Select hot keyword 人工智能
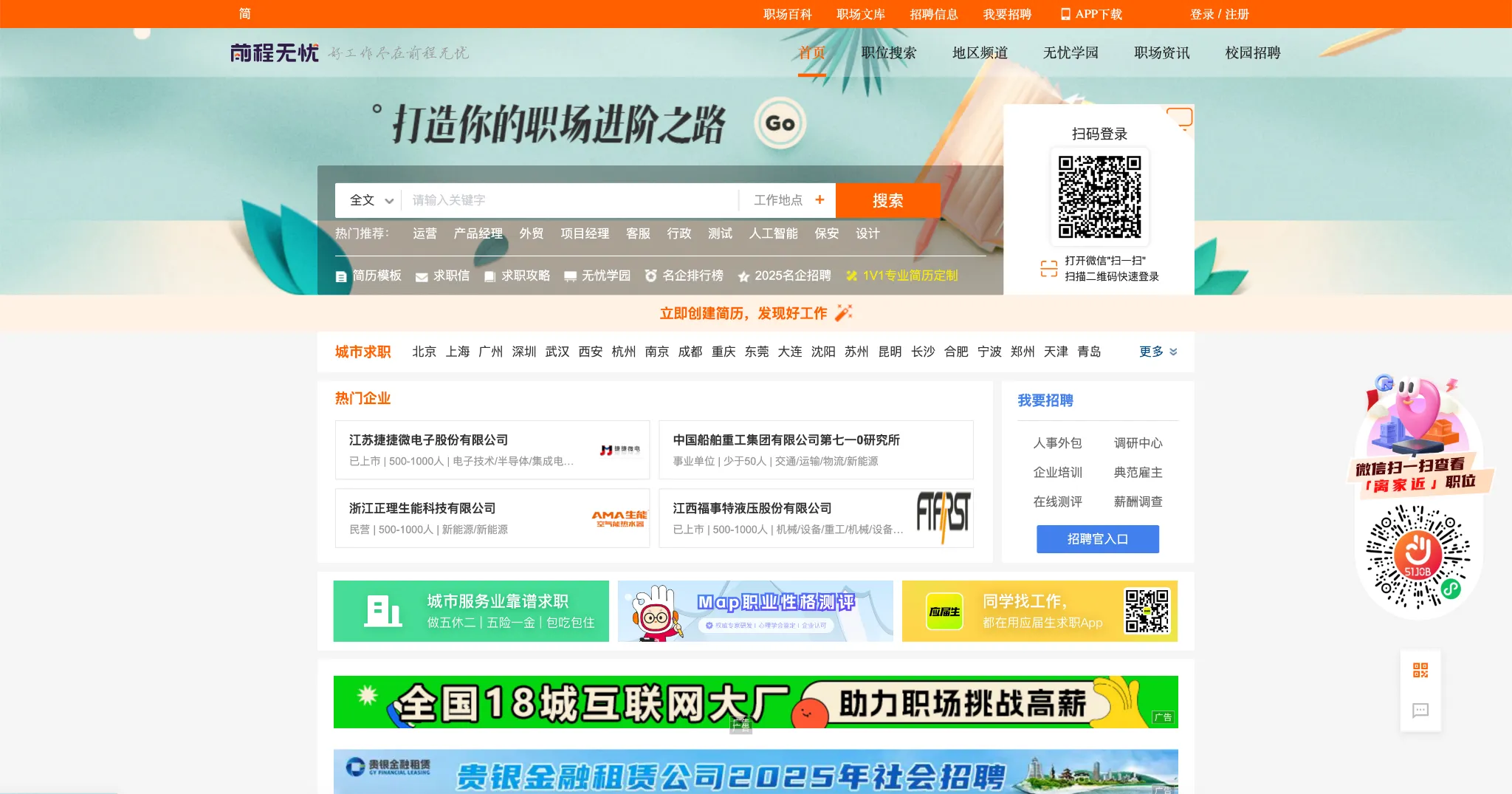 click(773, 233)
